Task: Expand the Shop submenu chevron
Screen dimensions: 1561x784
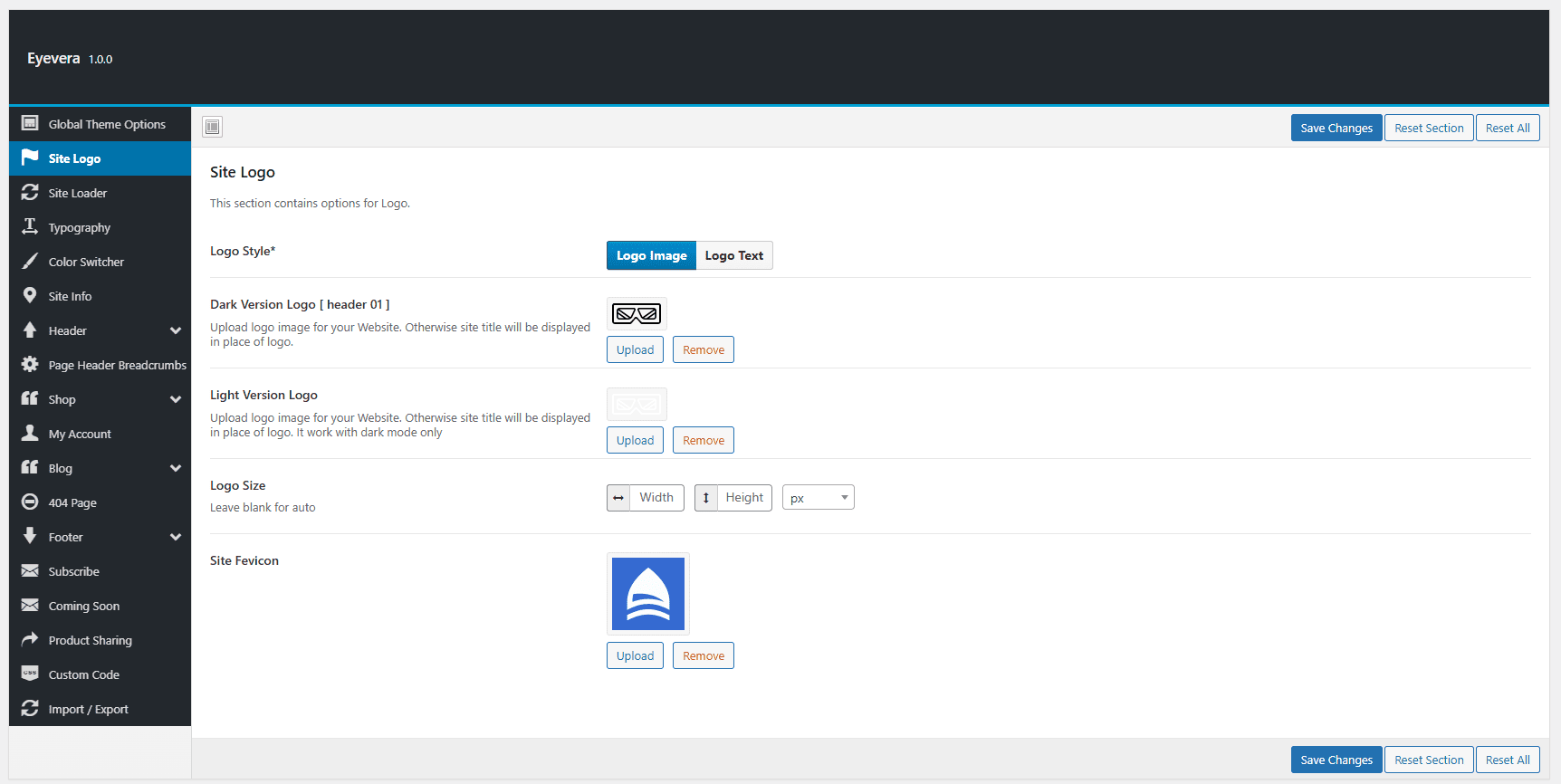Action: point(176,399)
